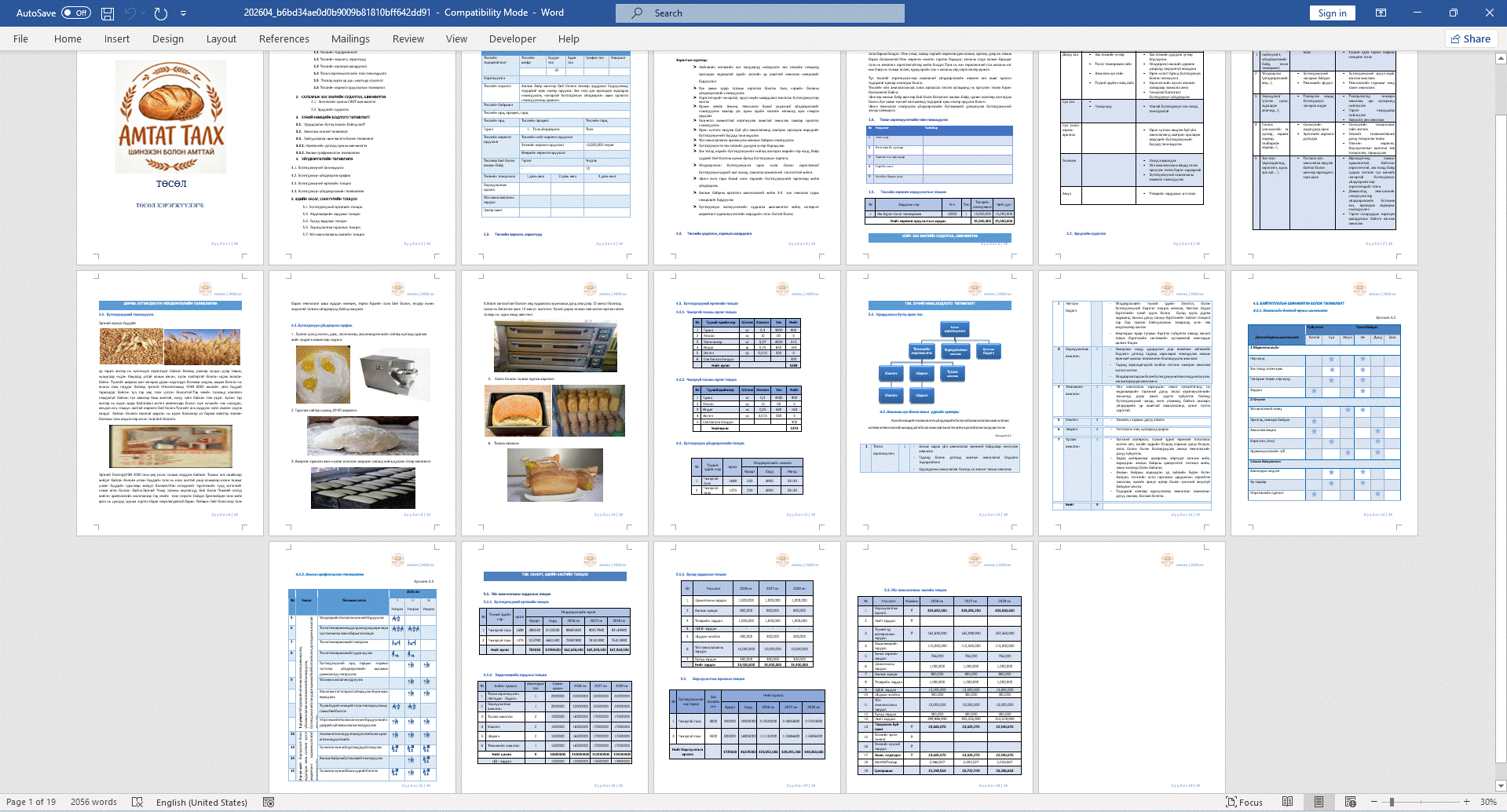This screenshot has height=812, width=1507.
Task: Click the macro recording icon in status bar
Action: coord(269,802)
